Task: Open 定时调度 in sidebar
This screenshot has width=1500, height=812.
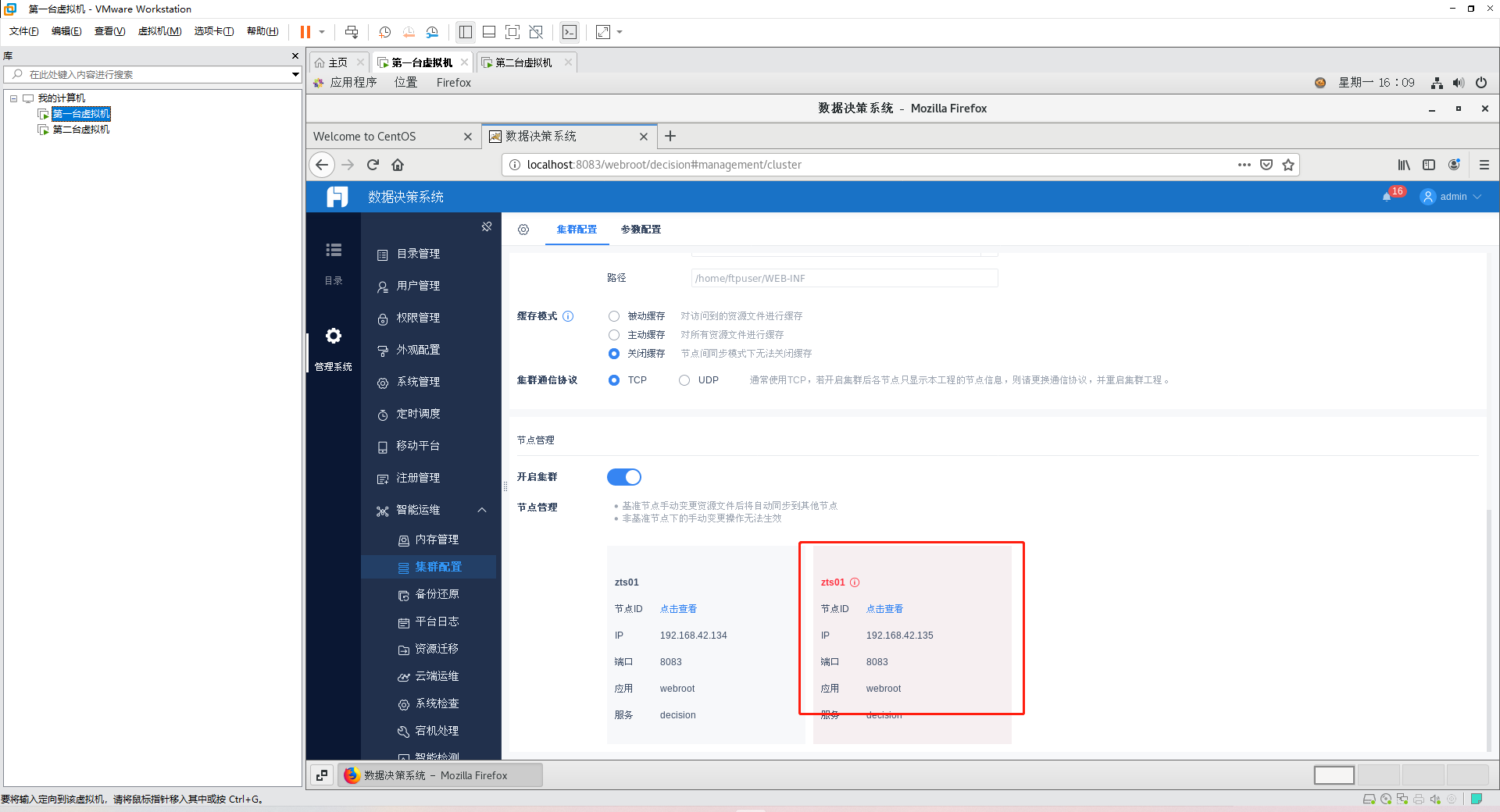Action: click(418, 414)
